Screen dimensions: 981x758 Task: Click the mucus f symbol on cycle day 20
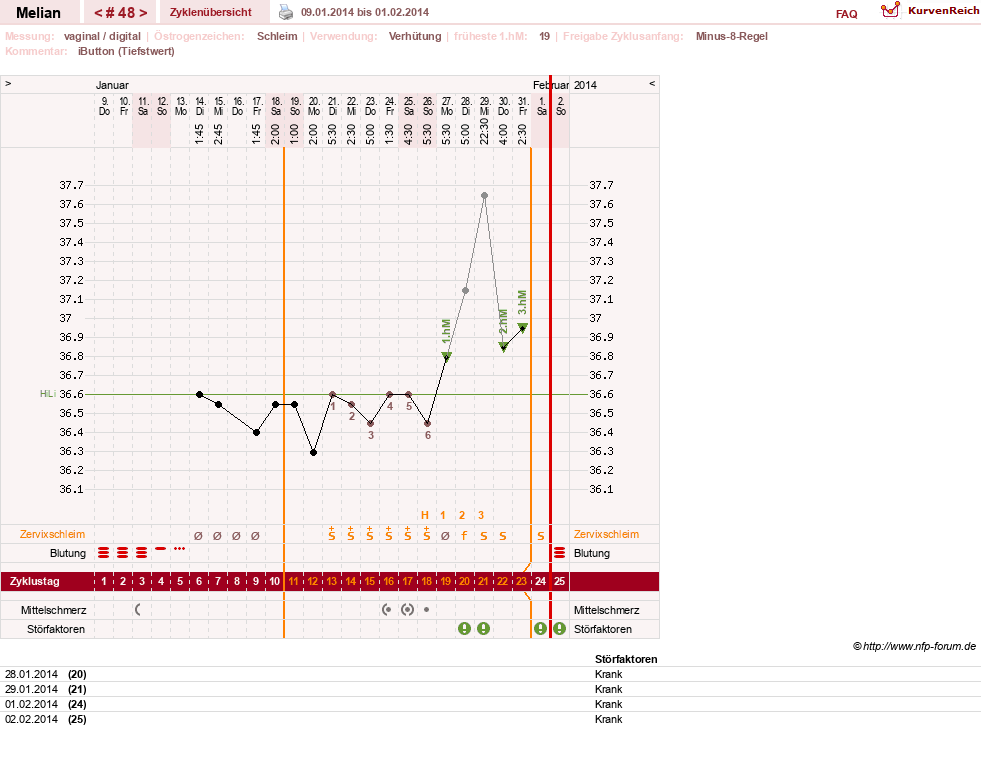click(464, 535)
